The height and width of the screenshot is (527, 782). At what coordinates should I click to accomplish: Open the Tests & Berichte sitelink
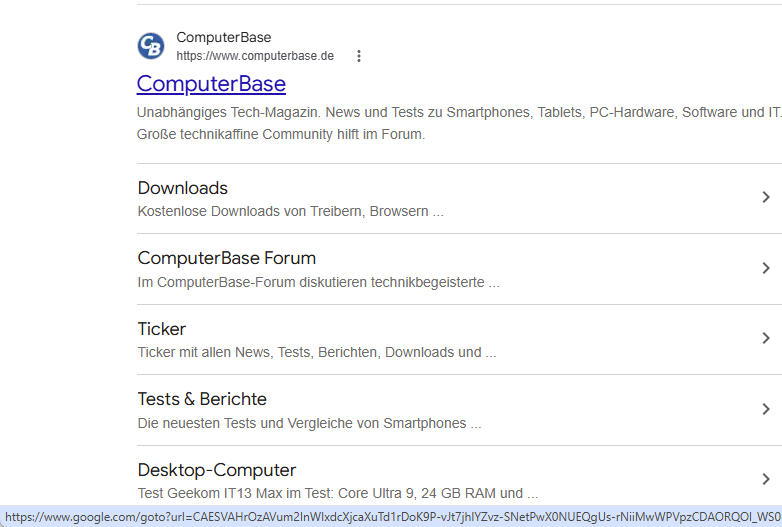pos(202,399)
